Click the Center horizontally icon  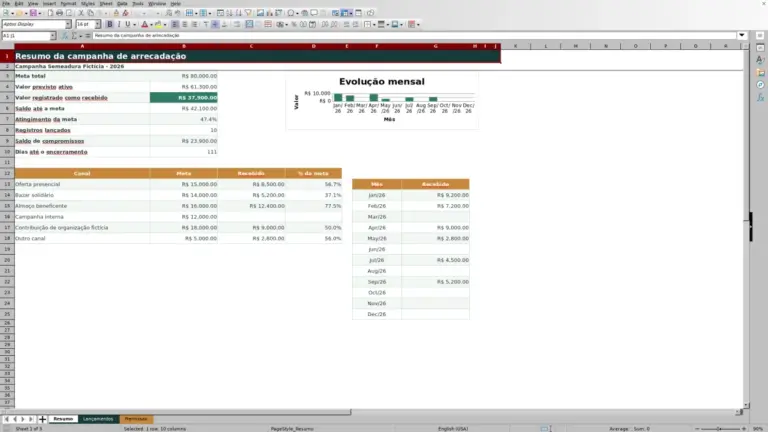coord(185,24)
